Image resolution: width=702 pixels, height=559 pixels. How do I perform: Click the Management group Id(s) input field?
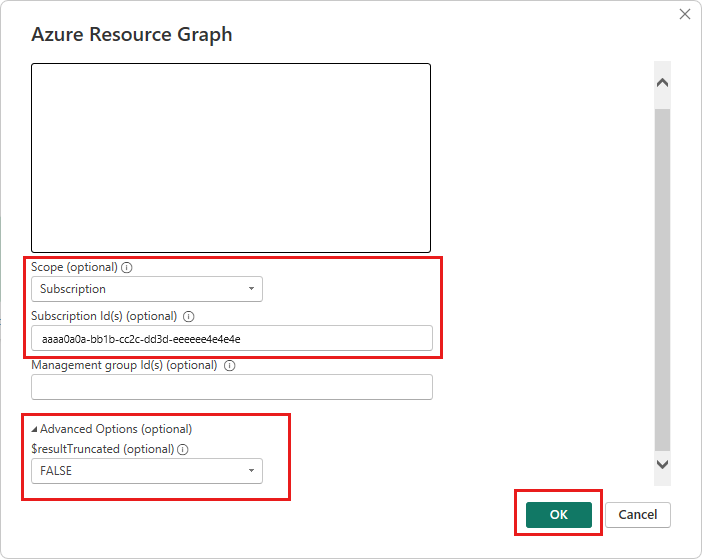click(x=232, y=387)
